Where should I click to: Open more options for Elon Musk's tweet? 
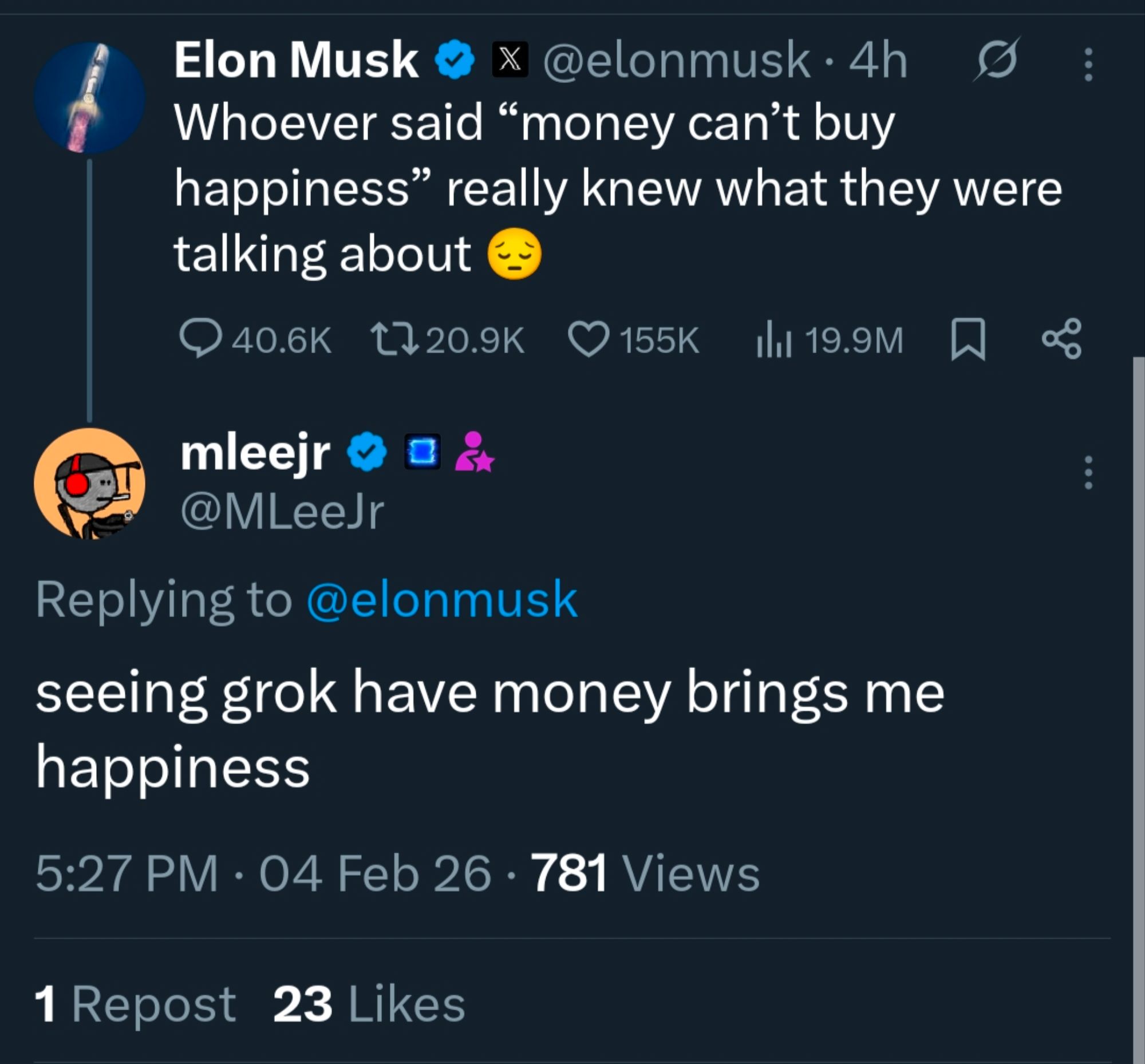click(1088, 64)
